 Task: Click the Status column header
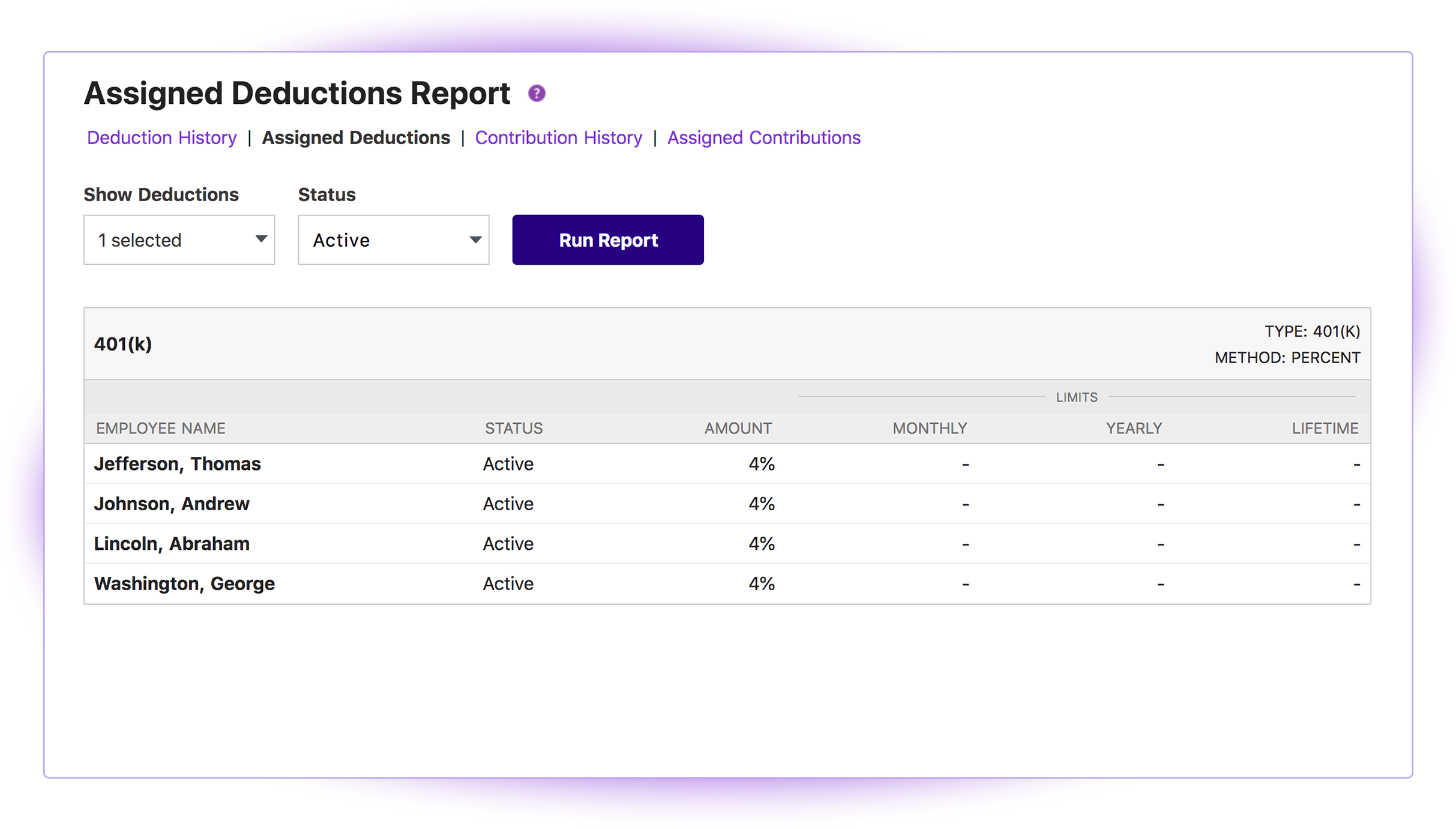pos(514,428)
